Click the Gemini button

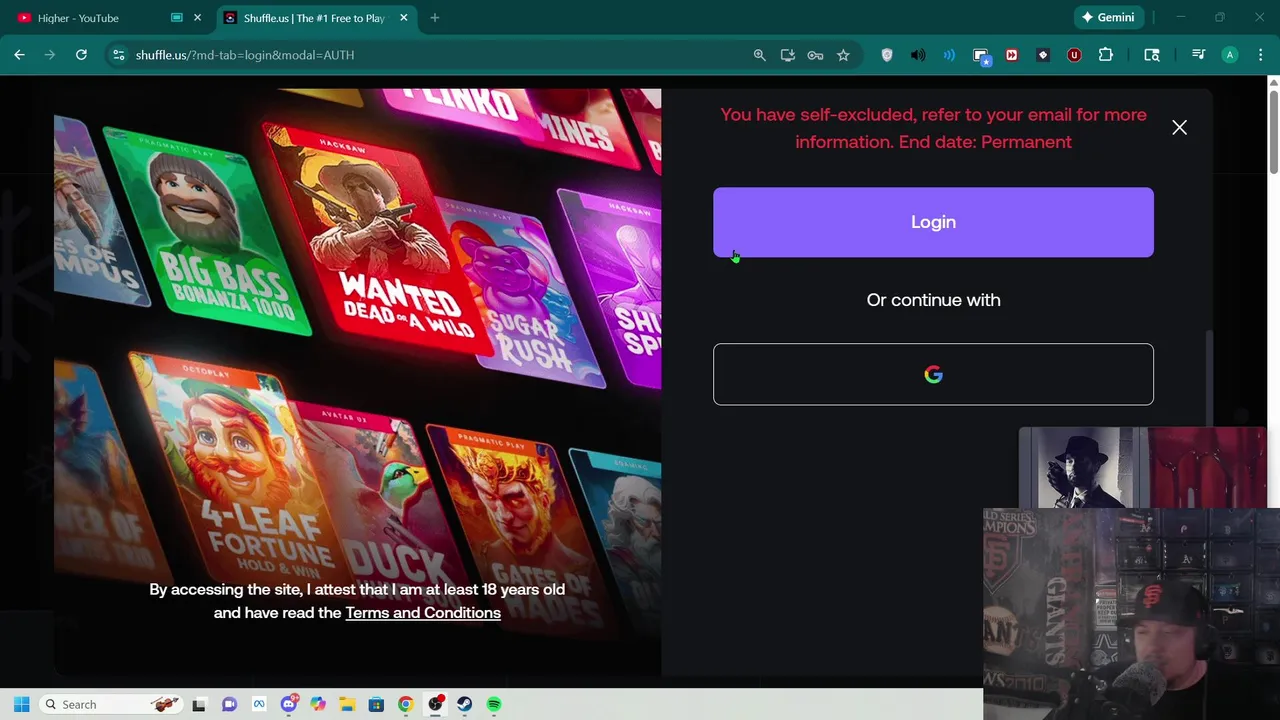coord(1107,17)
